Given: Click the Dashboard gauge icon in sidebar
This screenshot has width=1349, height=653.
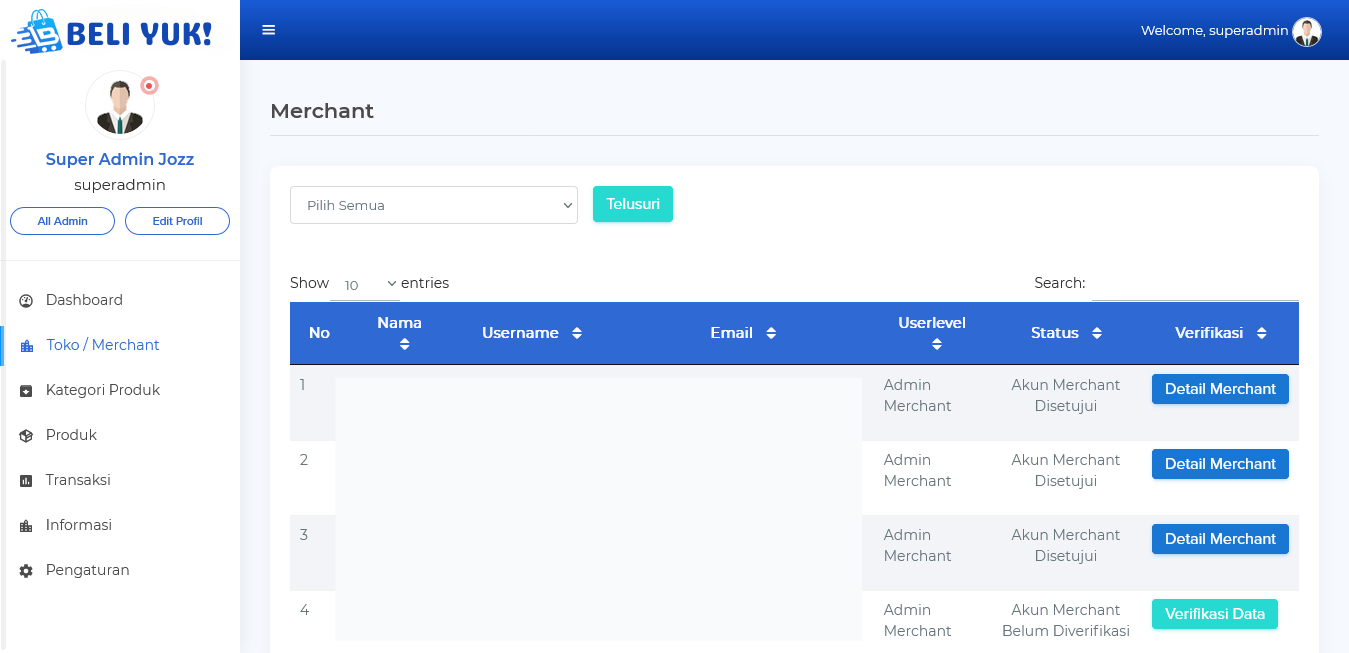Looking at the screenshot, I should [x=26, y=301].
